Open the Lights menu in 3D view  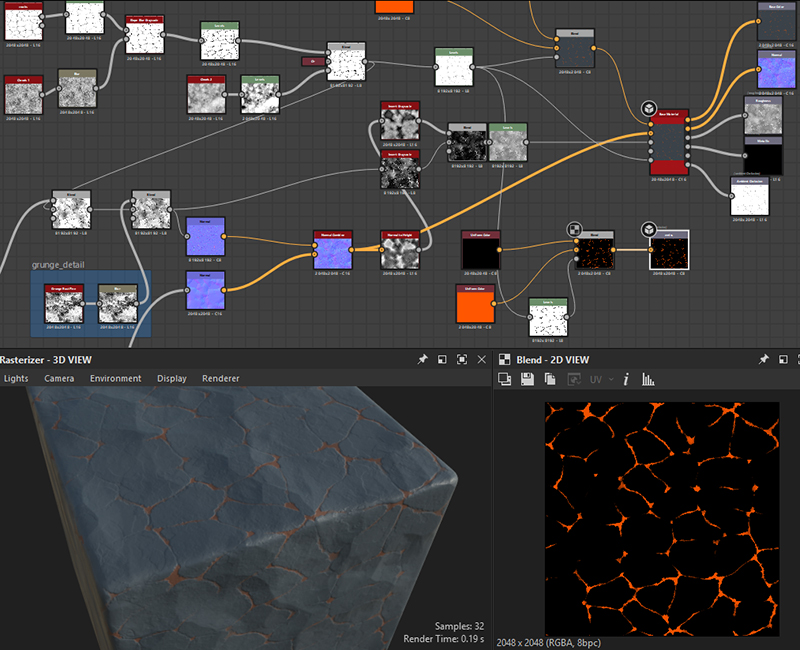pos(16,379)
